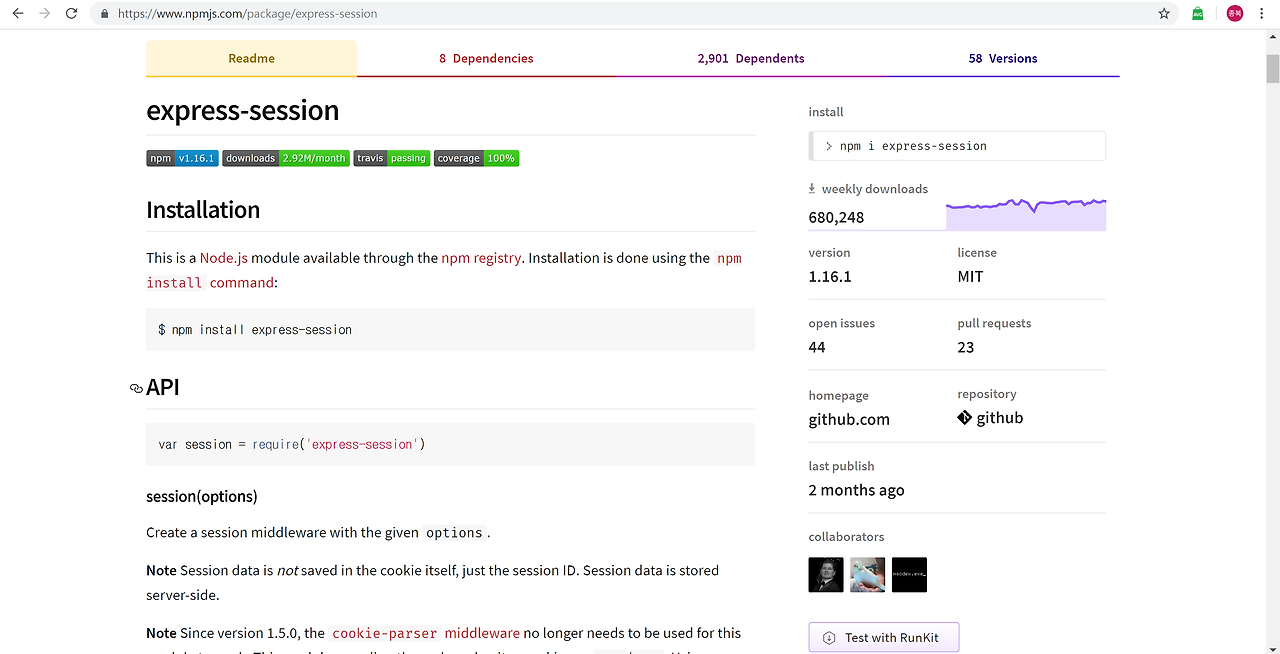This screenshot has width=1280, height=654.
Task: Click the $ npm install express-session code block
Action: coord(450,329)
